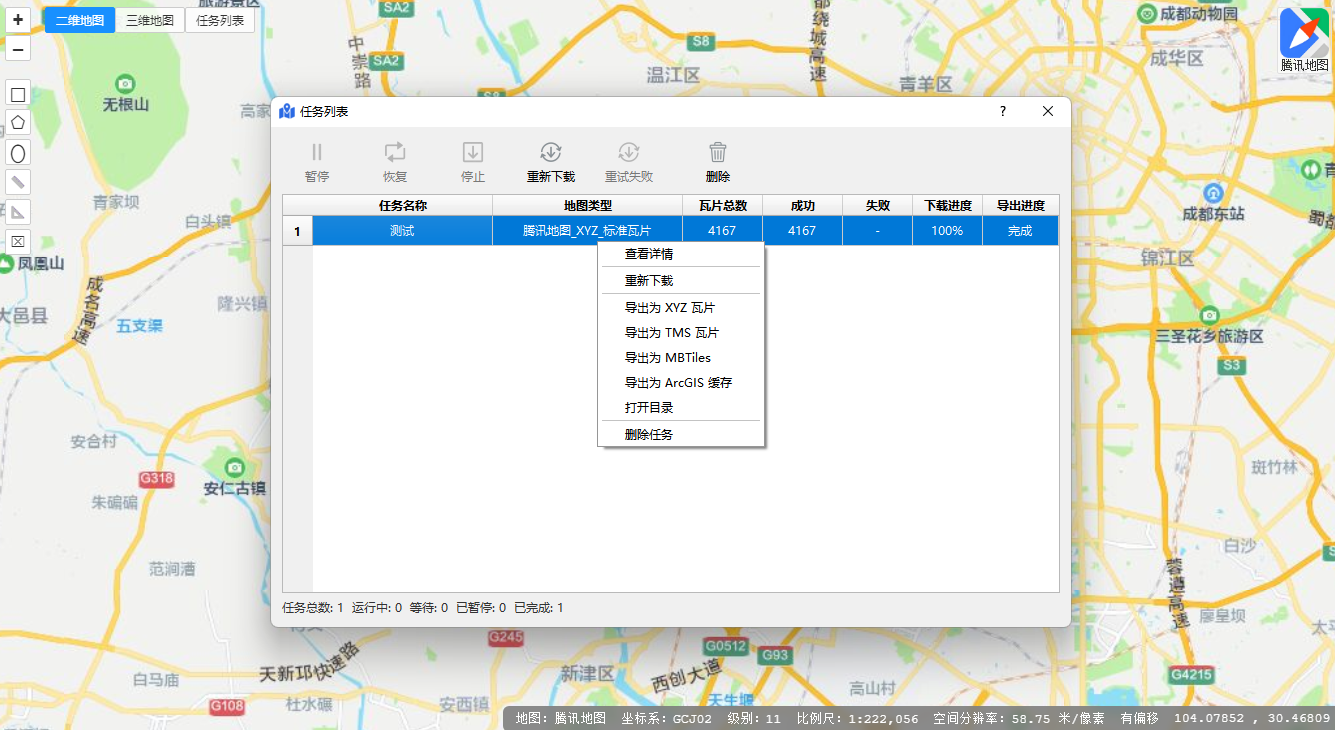Click 空间分辨率 58.75 米/像素 status entry
Screen dimensions: 1335x730
tap(1019, 718)
